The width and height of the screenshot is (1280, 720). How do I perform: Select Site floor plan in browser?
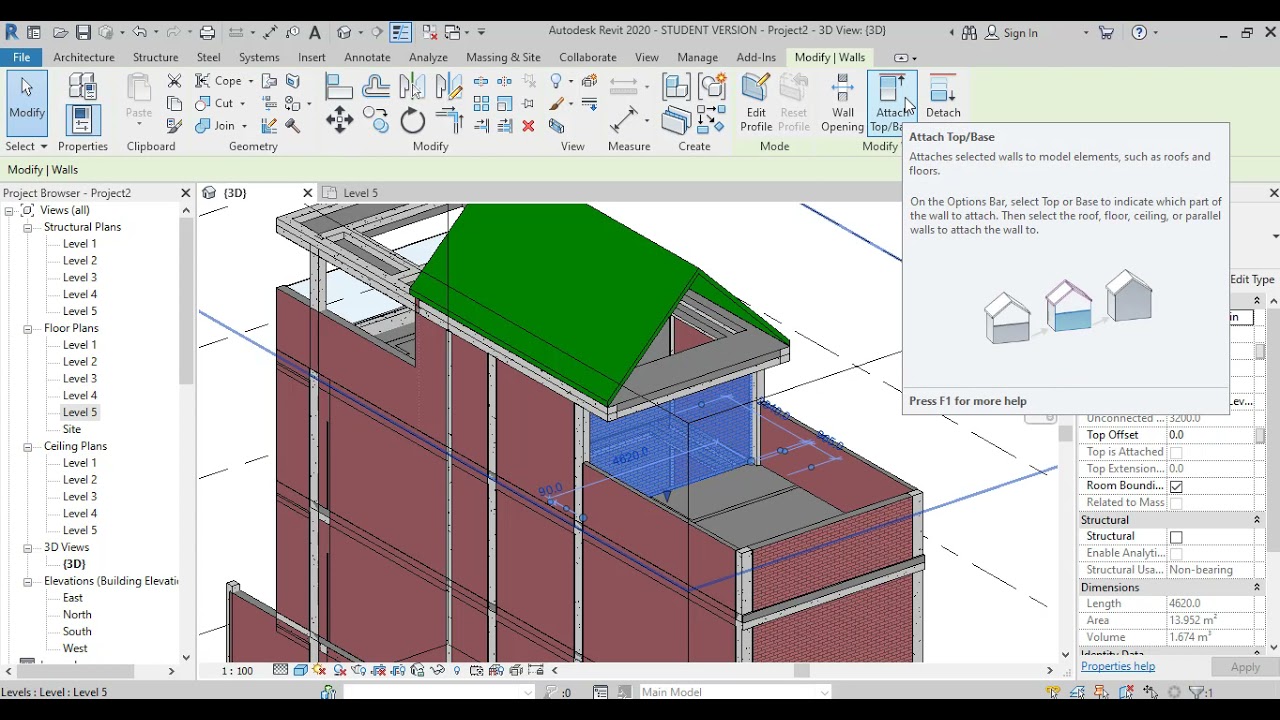click(x=72, y=430)
